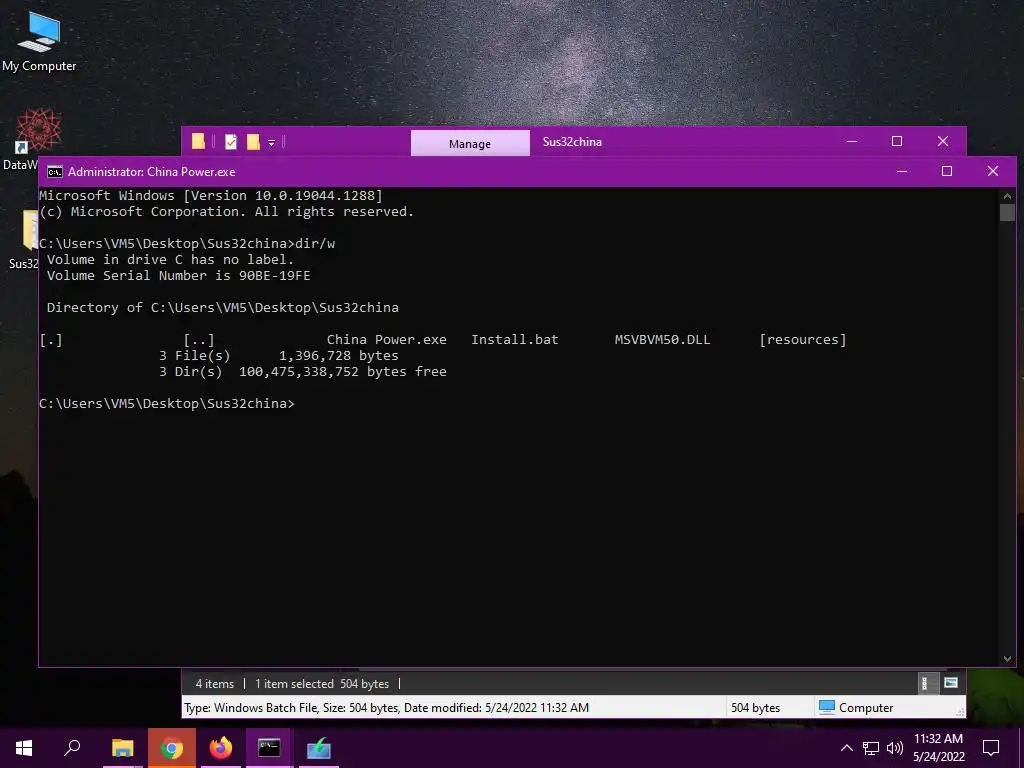Click the New Folder icon in Explorer quick access toolbar
This screenshot has width=1024, height=768.
click(253, 142)
